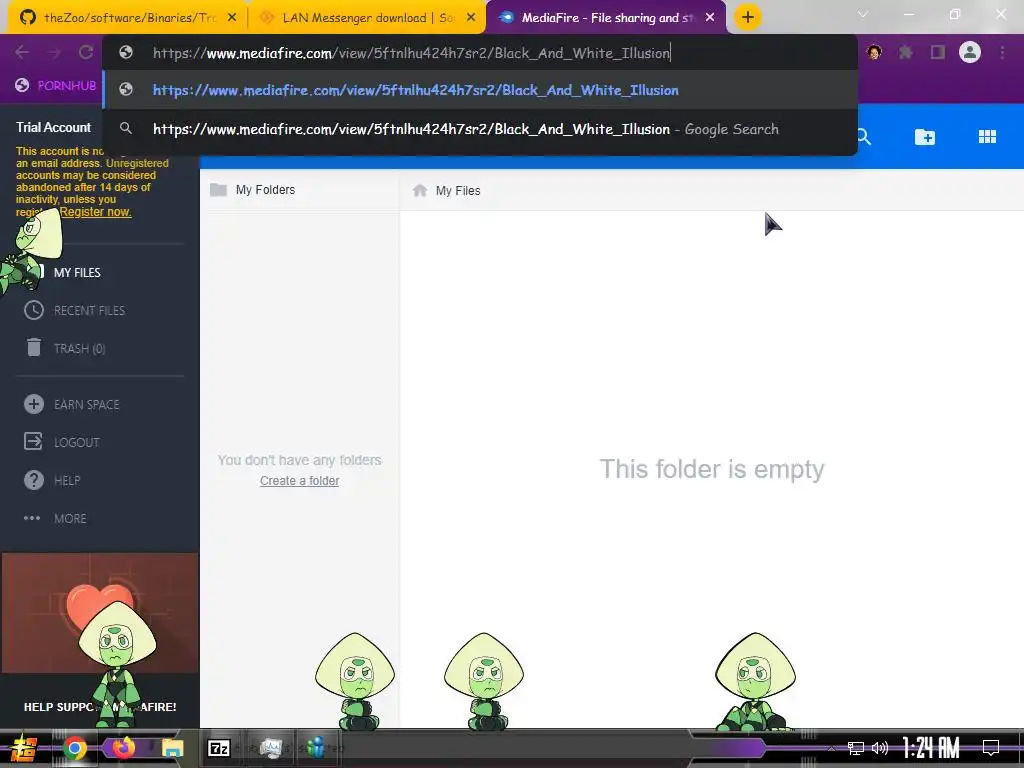Click the Trial Account heading
The height and width of the screenshot is (768, 1024).
[x=54, y=127]
